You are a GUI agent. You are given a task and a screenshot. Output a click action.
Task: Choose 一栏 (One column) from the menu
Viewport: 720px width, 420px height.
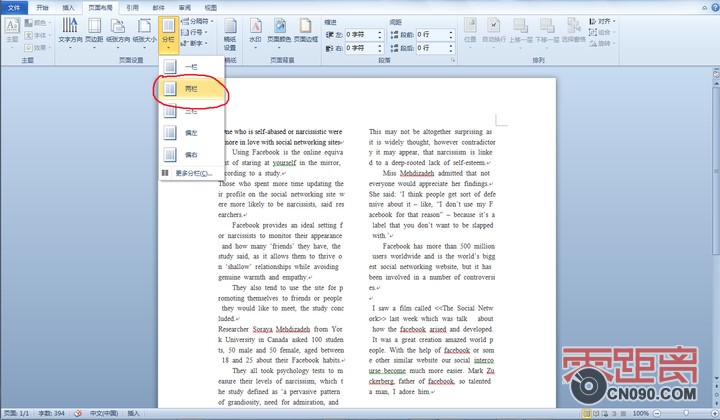coord(192,67)
